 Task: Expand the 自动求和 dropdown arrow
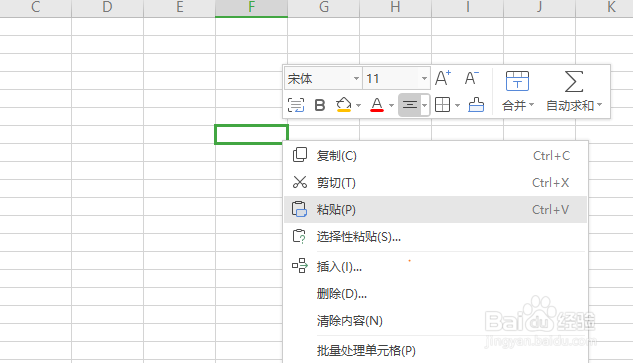[x=599, y=105]
